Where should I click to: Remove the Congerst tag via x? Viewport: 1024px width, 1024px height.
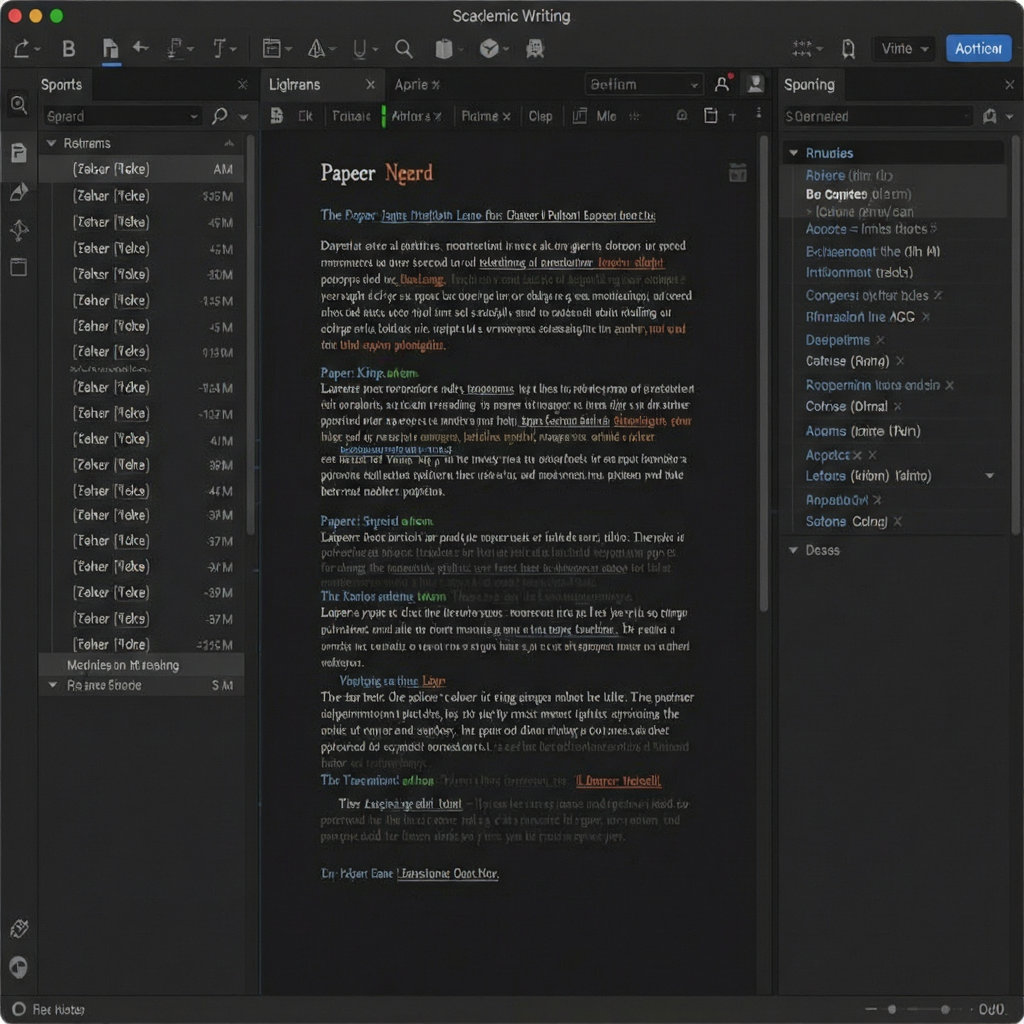point(938,295)
